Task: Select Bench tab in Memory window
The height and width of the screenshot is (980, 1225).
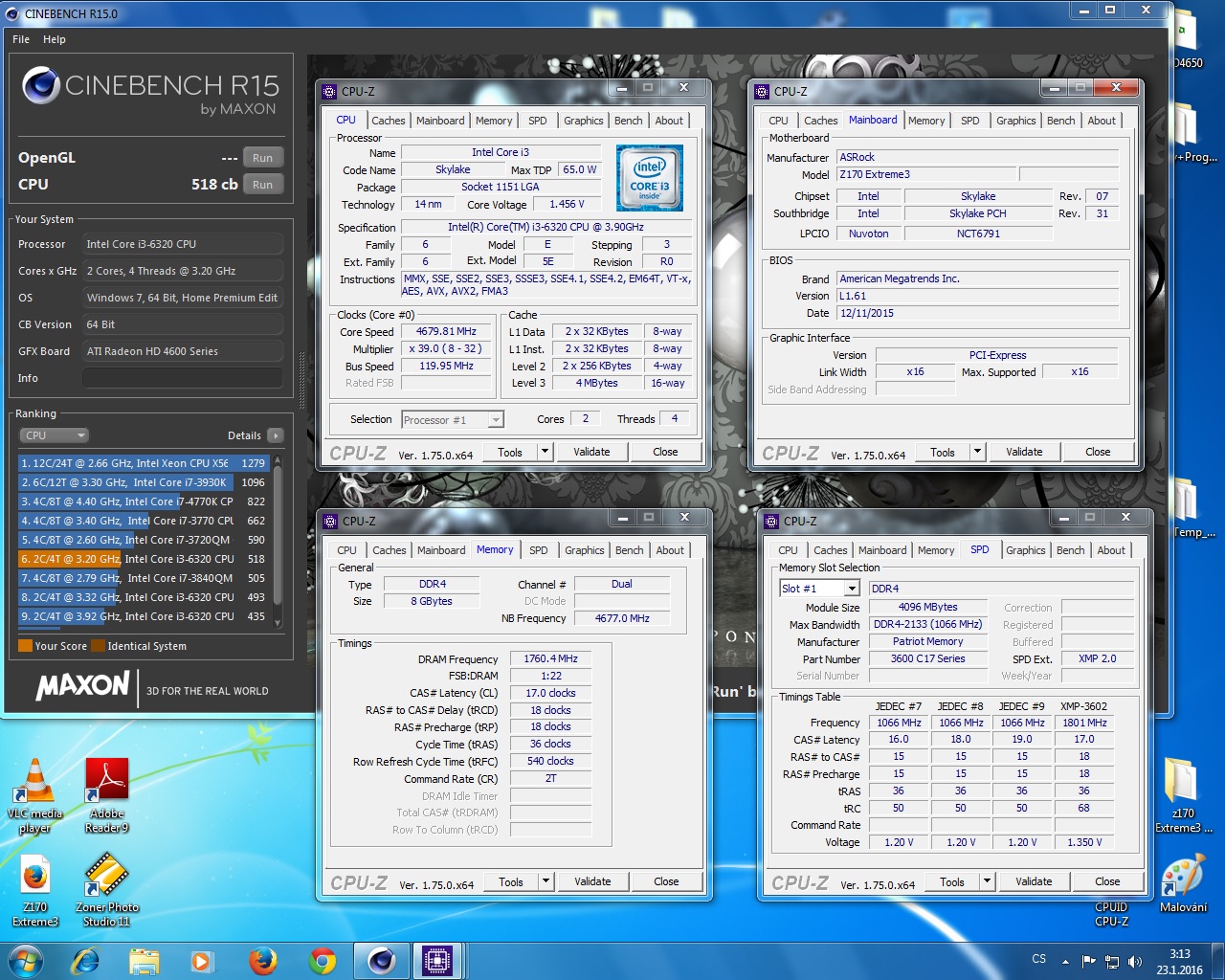Action: click(x=630, y=550)
